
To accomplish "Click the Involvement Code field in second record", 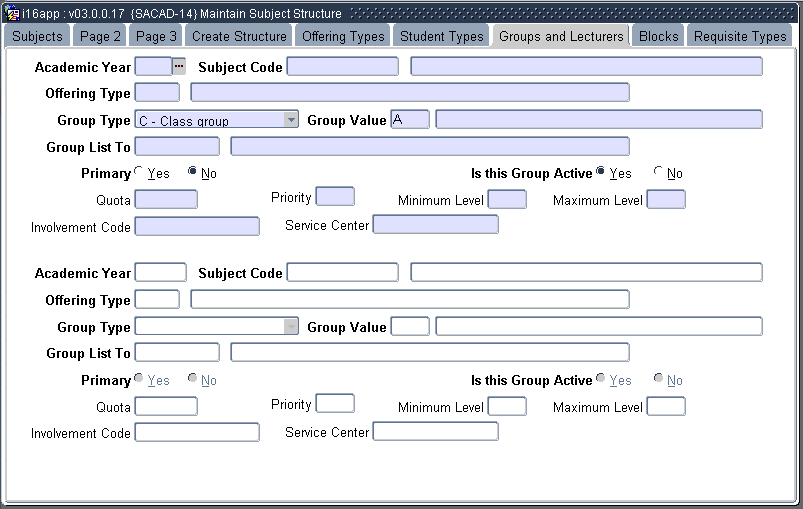I will click(197, 432).
